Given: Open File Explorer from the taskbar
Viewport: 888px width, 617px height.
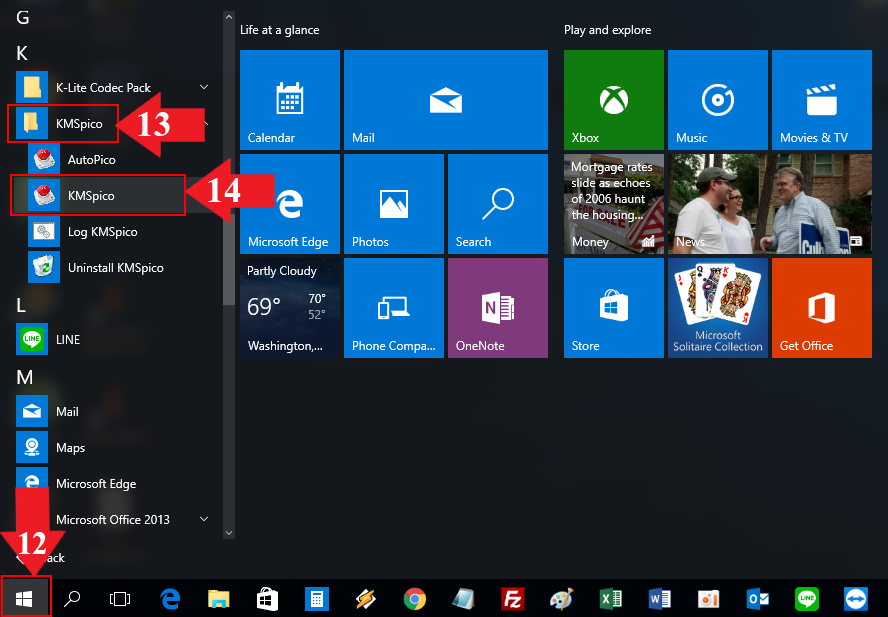Looking at the screenshot, I should [219, 598].
